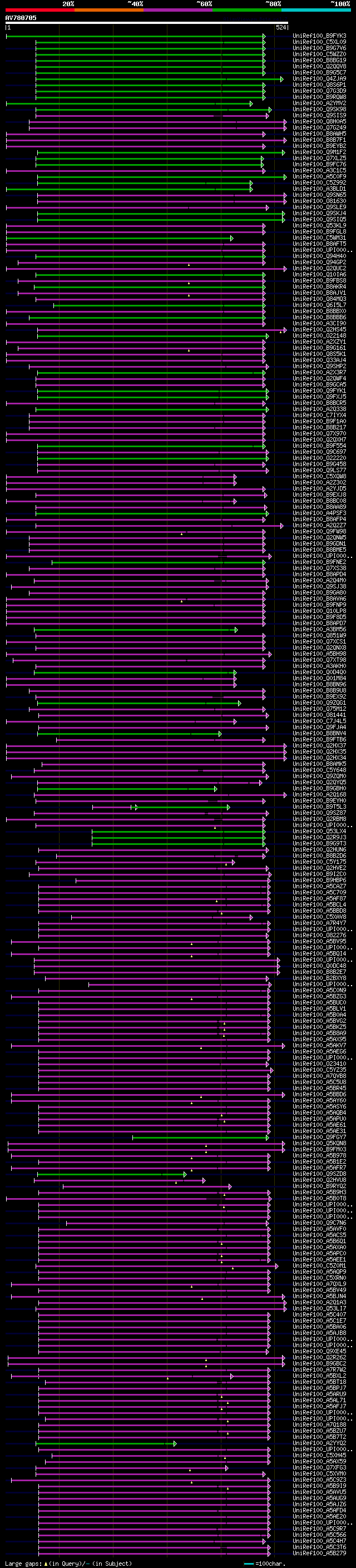Open hit UniRef100_B9FYK3

click(x=319, y=36)
